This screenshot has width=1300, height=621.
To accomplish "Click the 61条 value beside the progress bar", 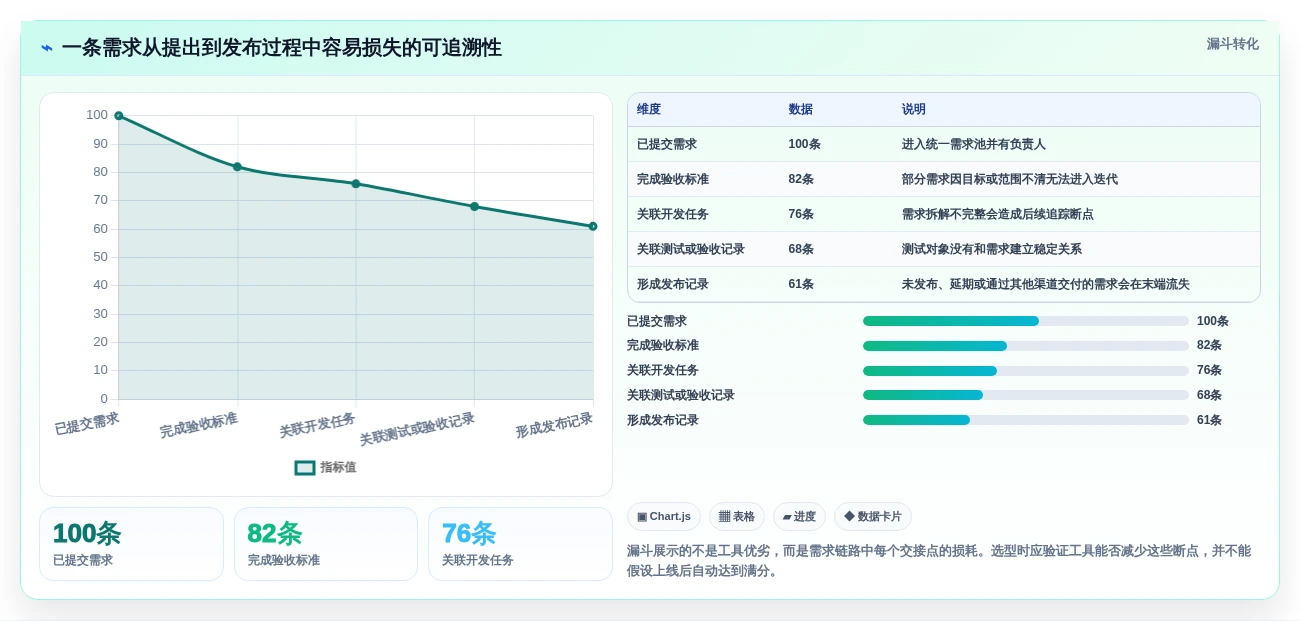I will (1209, 420).
